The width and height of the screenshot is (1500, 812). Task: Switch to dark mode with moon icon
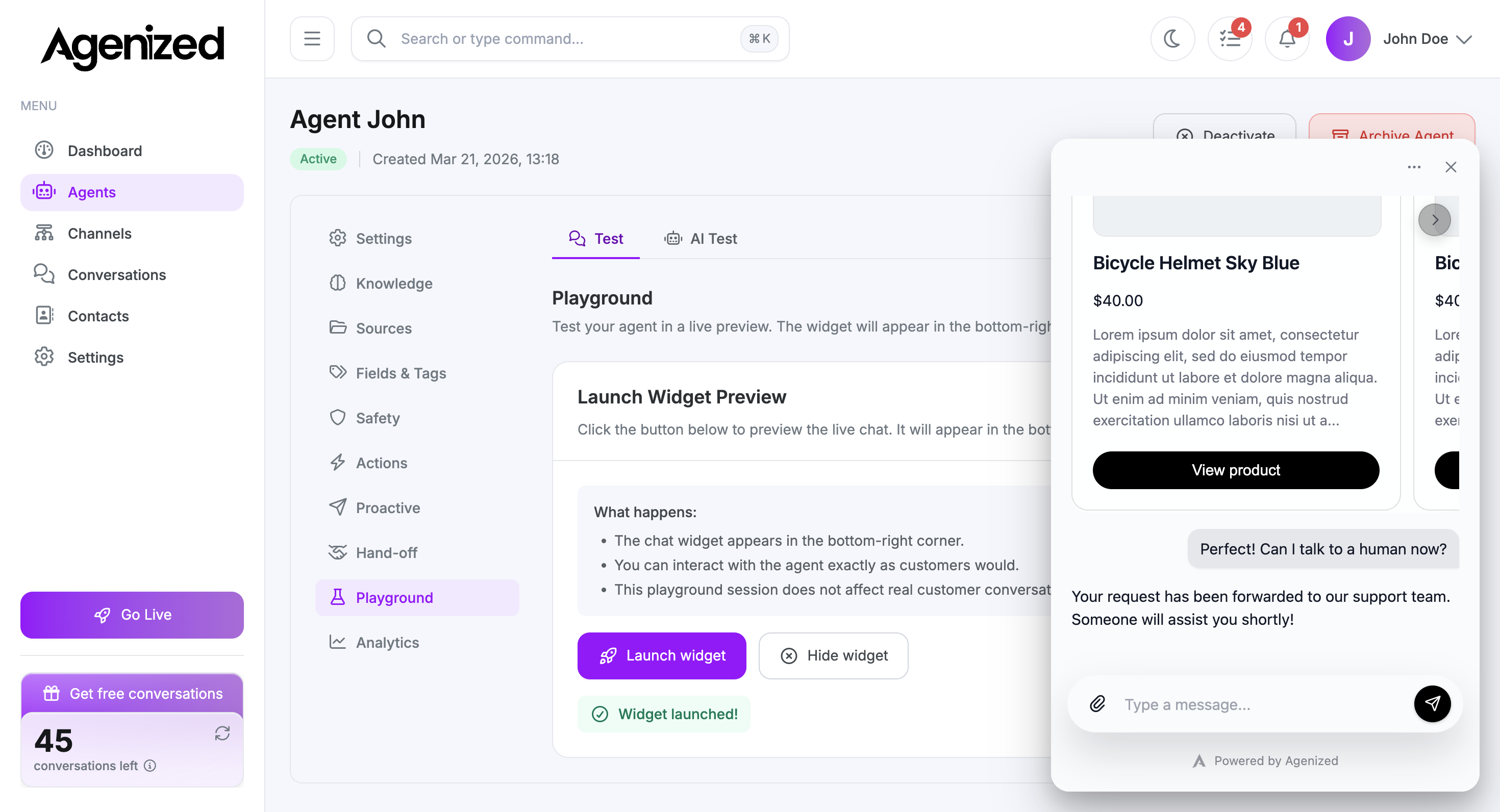pyautogui.click(x=1172, y=39)
